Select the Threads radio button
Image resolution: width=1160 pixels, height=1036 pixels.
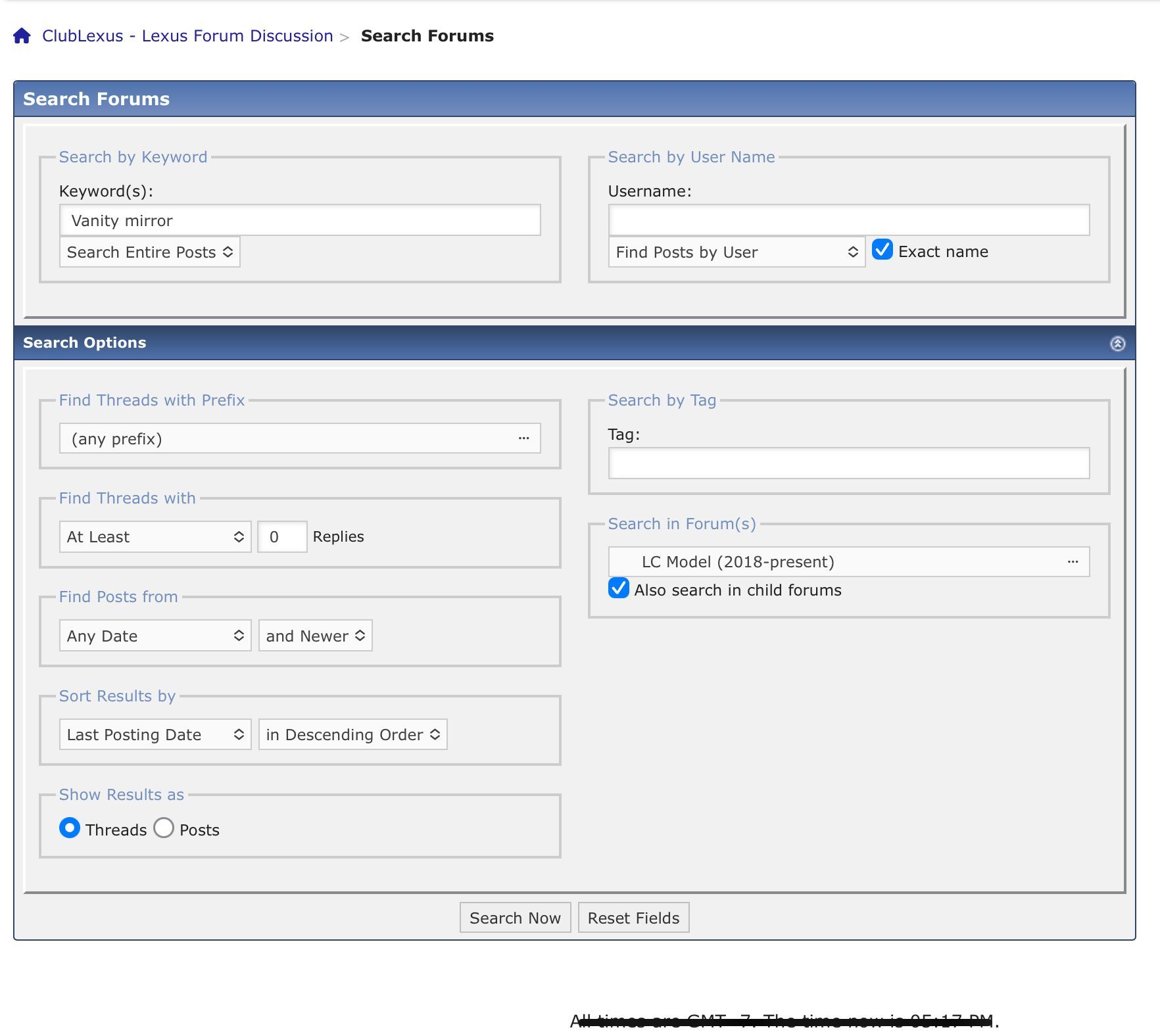[x=70, y=828]
